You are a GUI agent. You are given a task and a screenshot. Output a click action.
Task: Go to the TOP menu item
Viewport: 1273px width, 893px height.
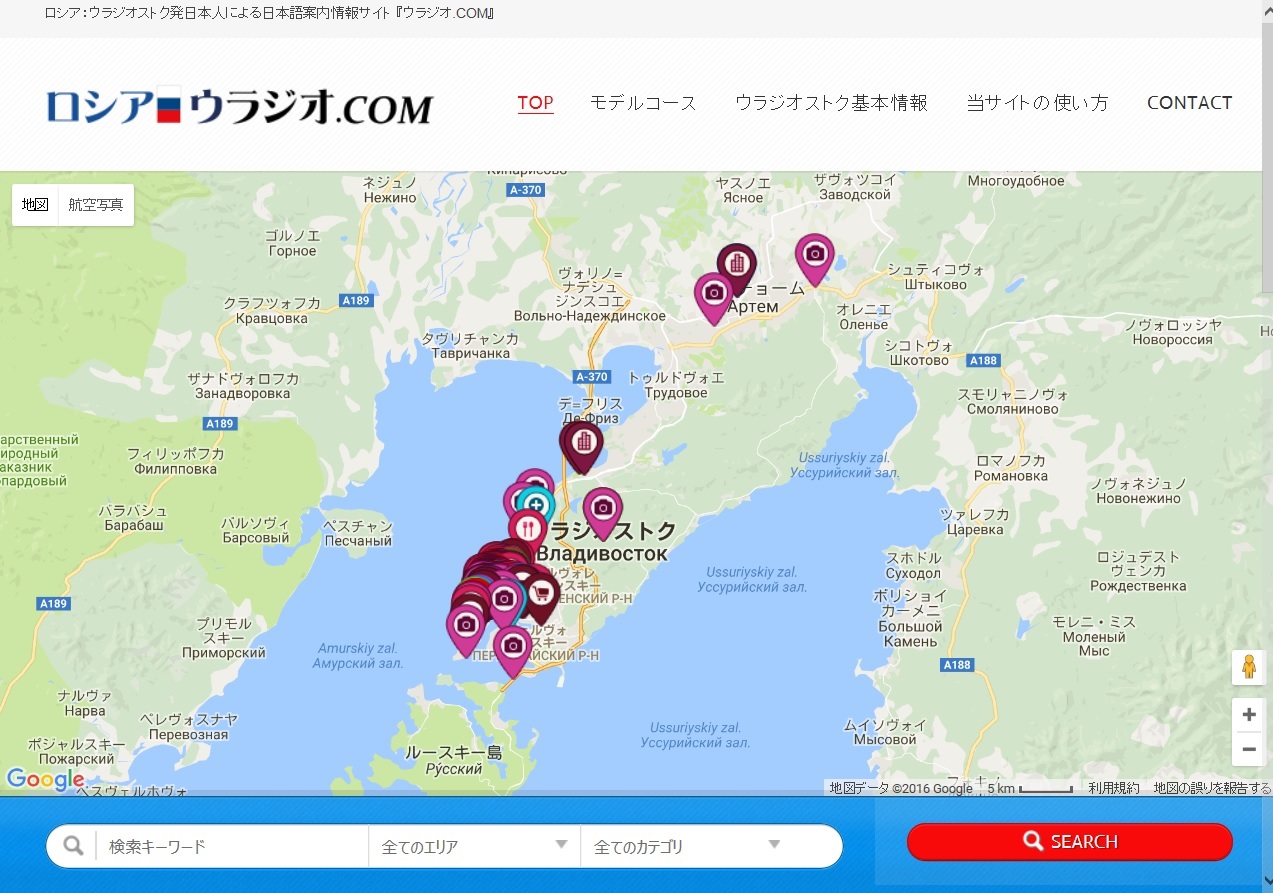pyautogui.click(x=535, y=102)
